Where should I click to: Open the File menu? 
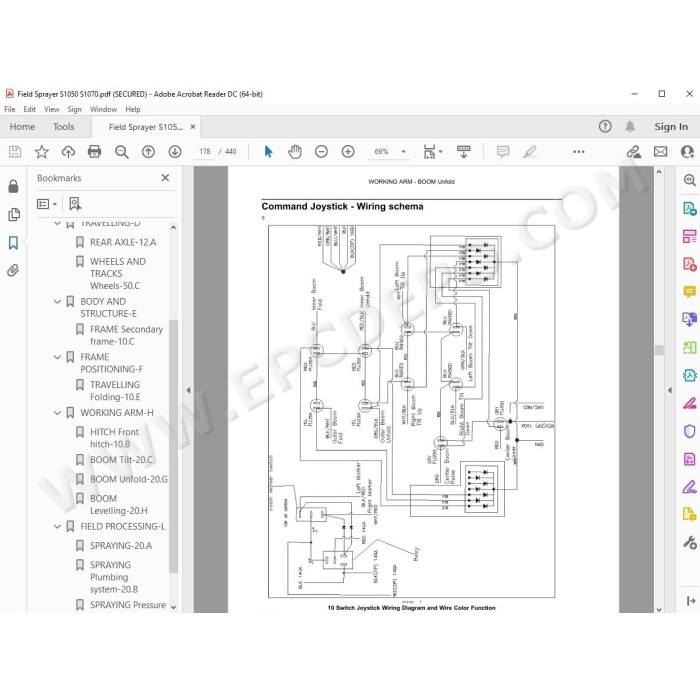click(x=10, y=109)
